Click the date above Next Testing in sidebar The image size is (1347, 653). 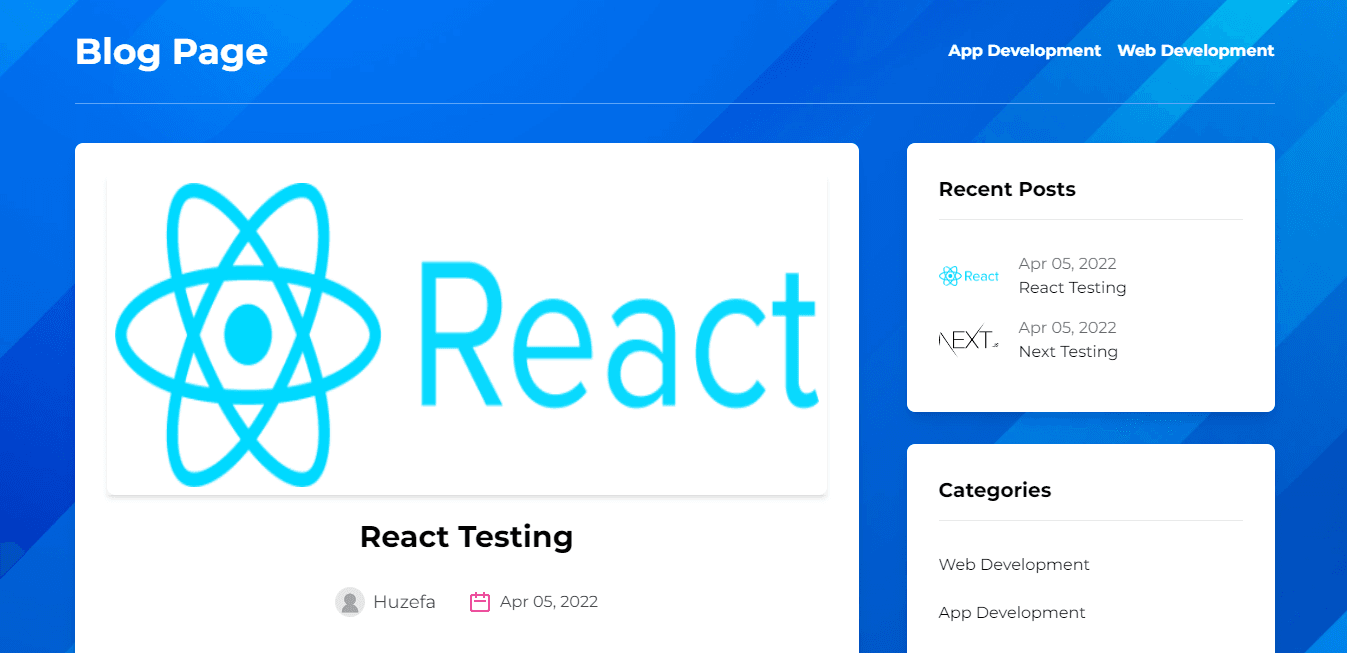[1067, 328]
